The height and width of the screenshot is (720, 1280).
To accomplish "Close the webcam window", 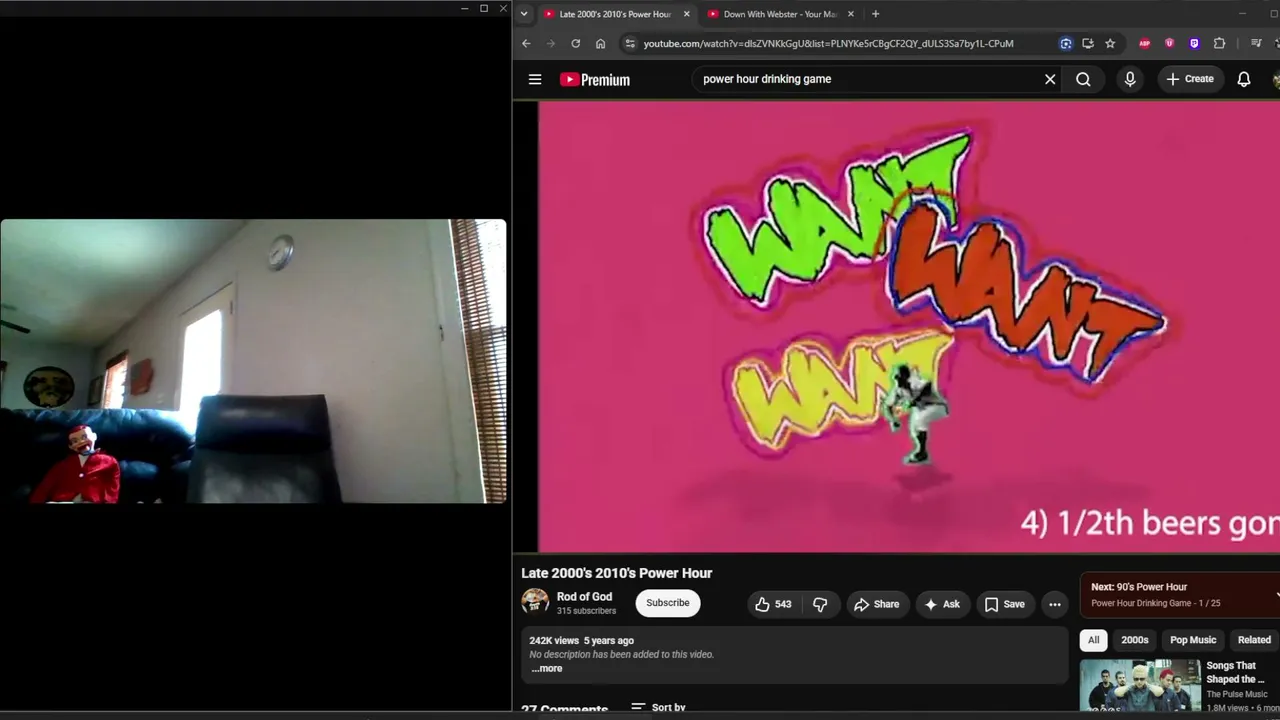I will 503,8.
